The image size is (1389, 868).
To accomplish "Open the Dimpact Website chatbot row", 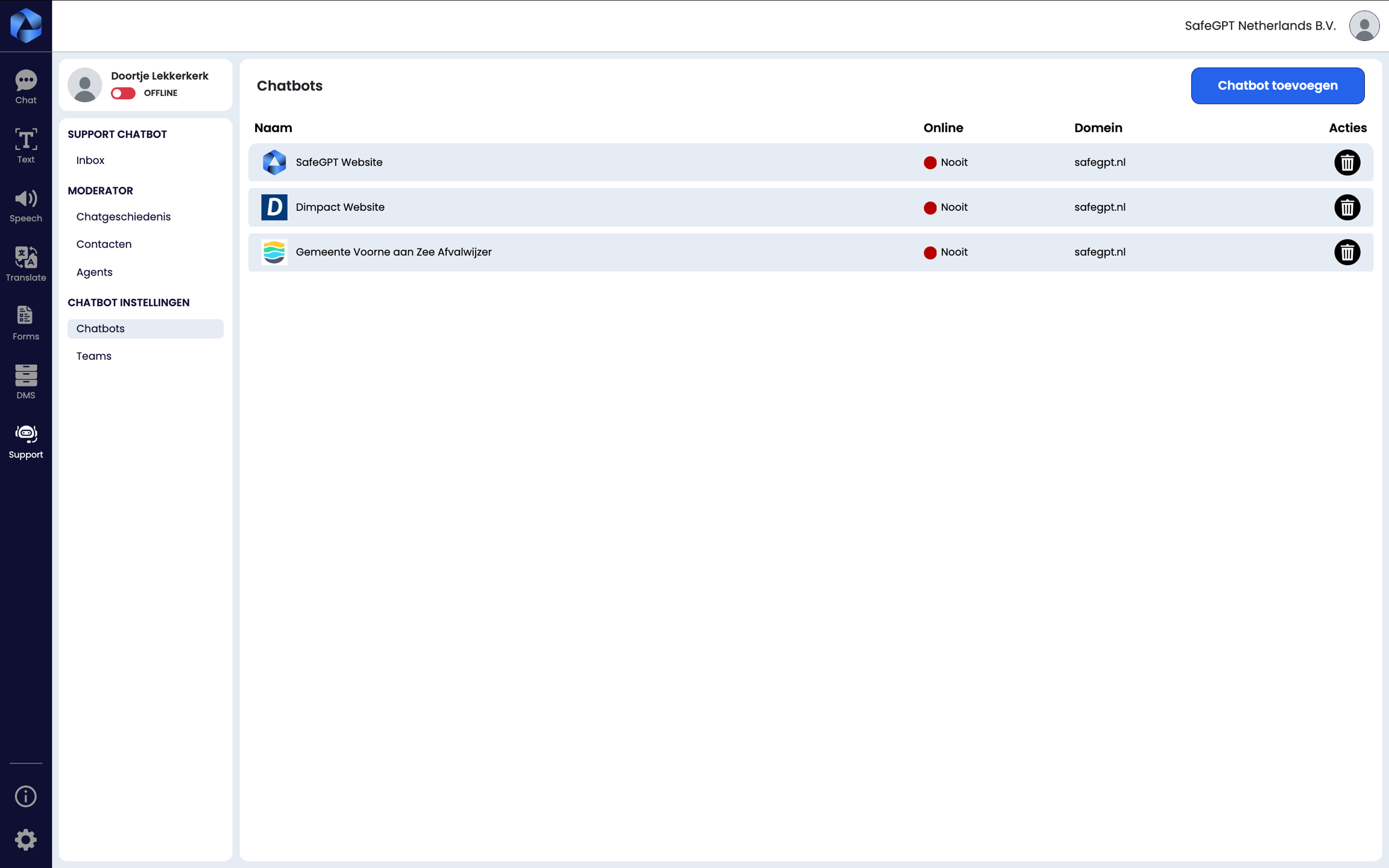I will [x=340, y=207].
